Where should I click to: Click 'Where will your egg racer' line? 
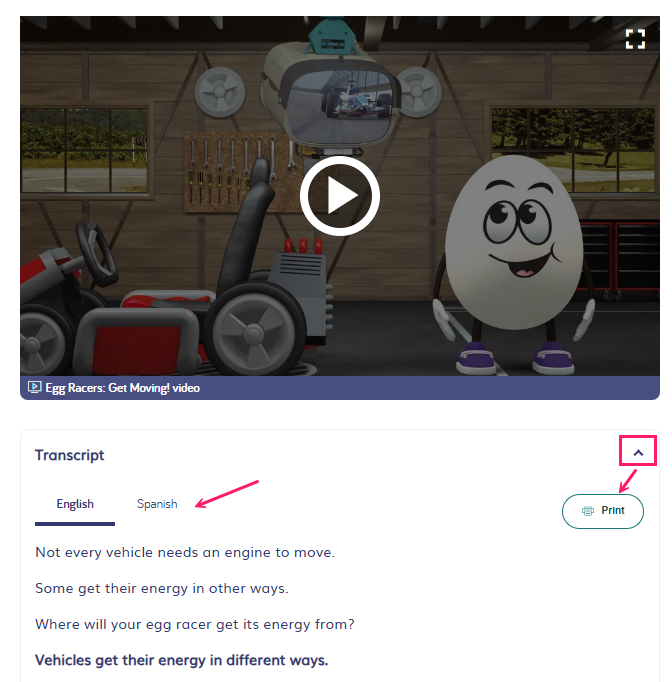[x=195, y=625]
